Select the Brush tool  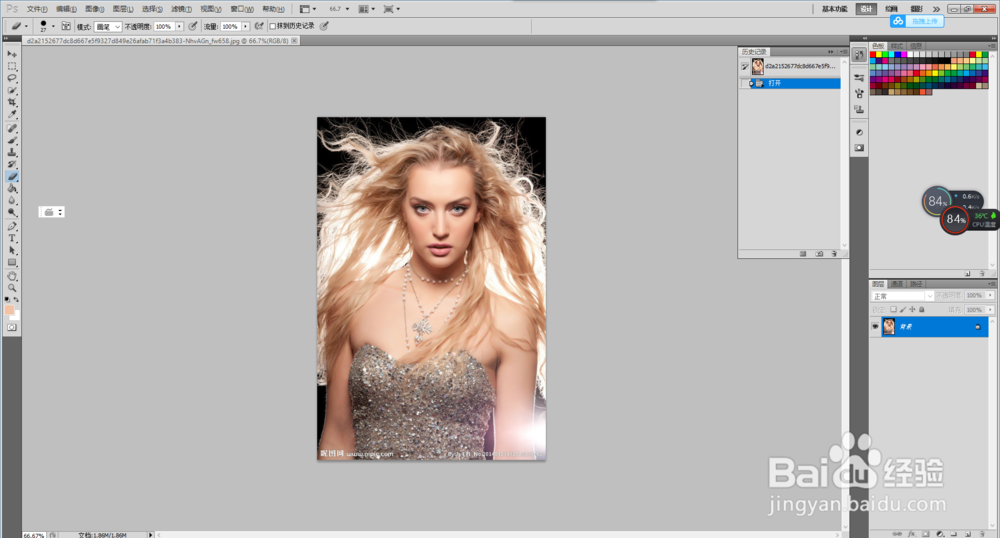point(11,140)
